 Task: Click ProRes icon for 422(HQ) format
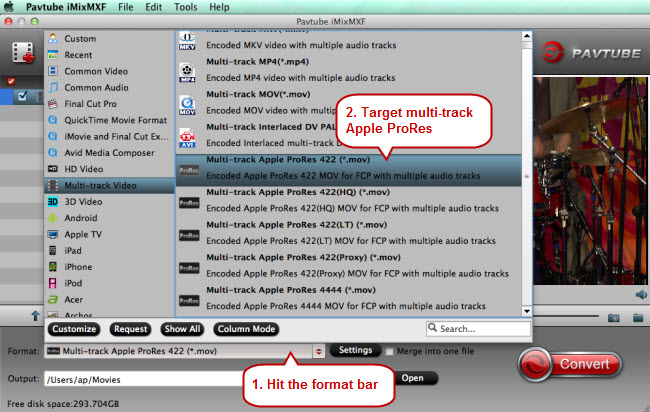point(189,203)
